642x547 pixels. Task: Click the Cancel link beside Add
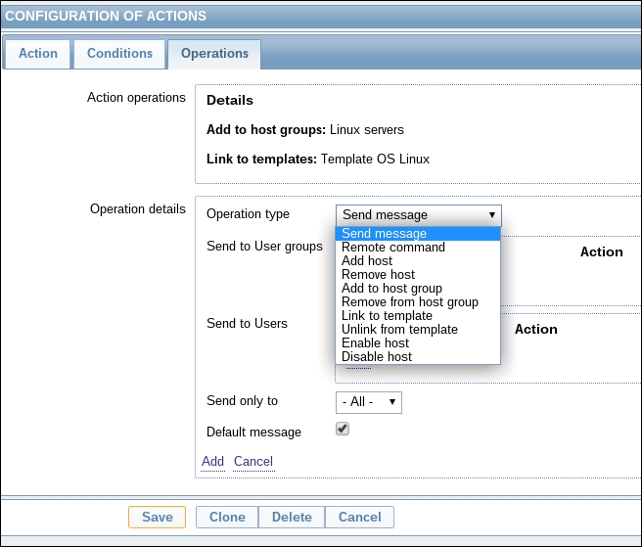(253, 462)
